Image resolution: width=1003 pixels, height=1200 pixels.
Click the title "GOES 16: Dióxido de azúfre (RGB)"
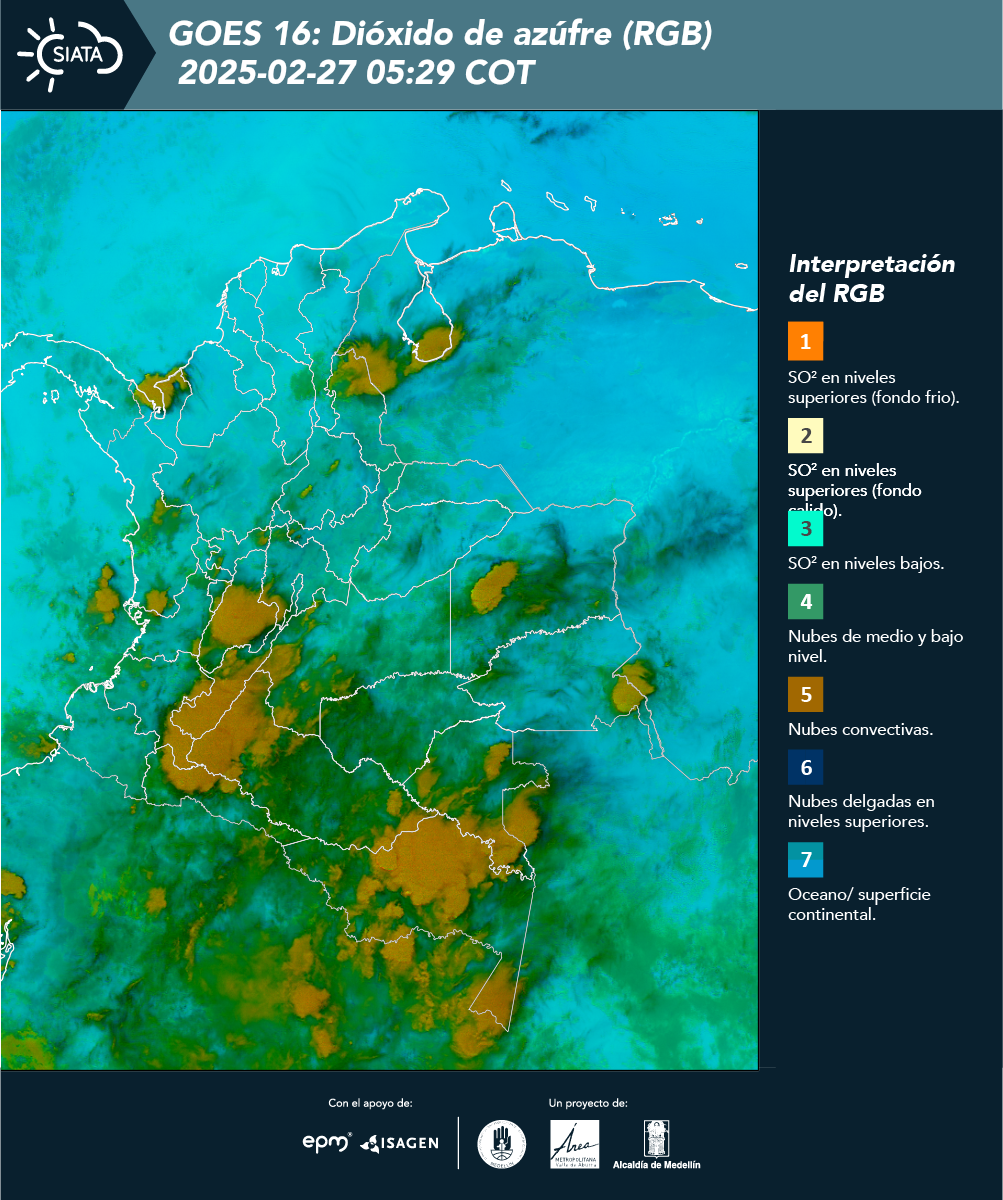(x=441, y=34)
